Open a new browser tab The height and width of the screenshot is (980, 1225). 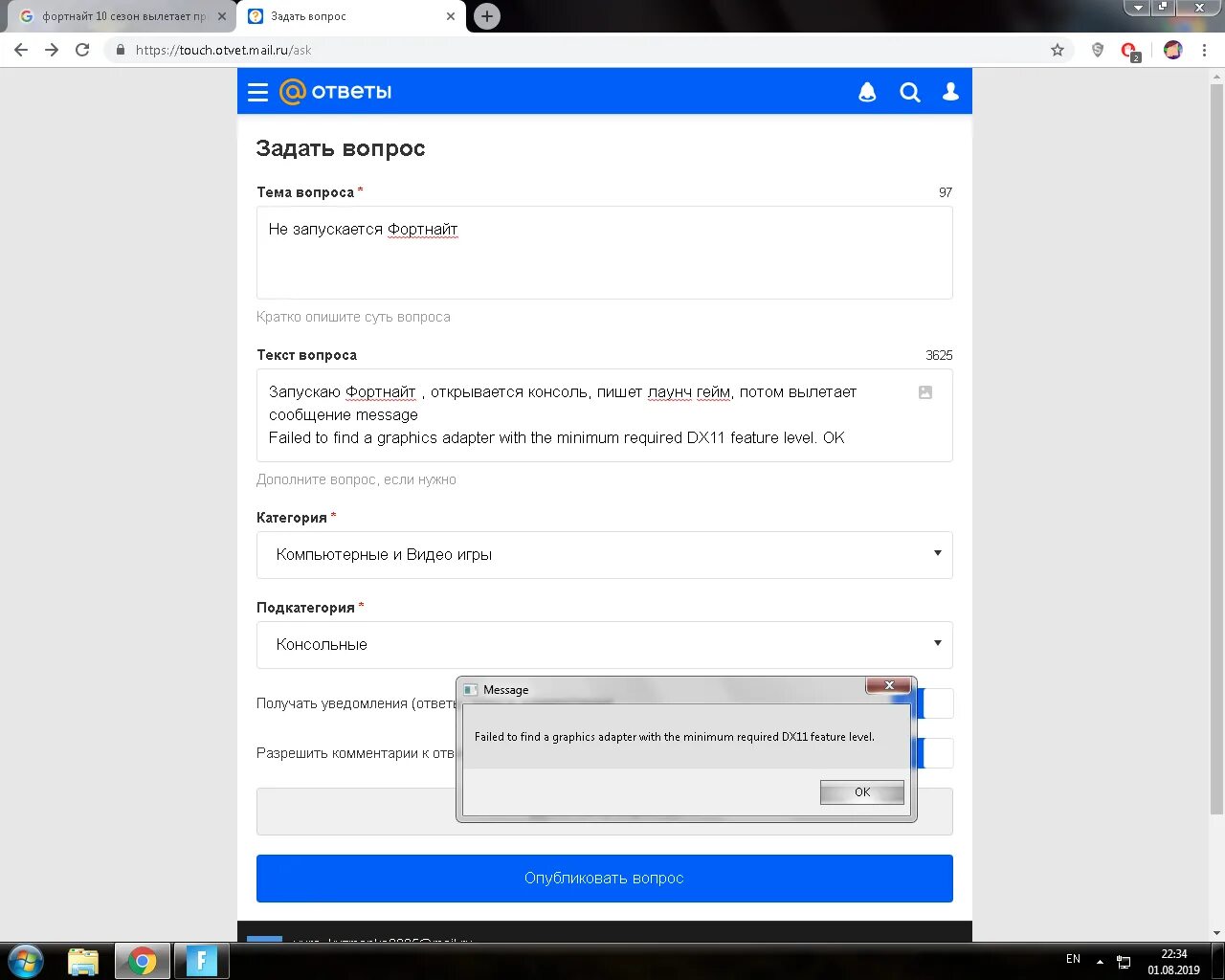(x=487, y=16)
